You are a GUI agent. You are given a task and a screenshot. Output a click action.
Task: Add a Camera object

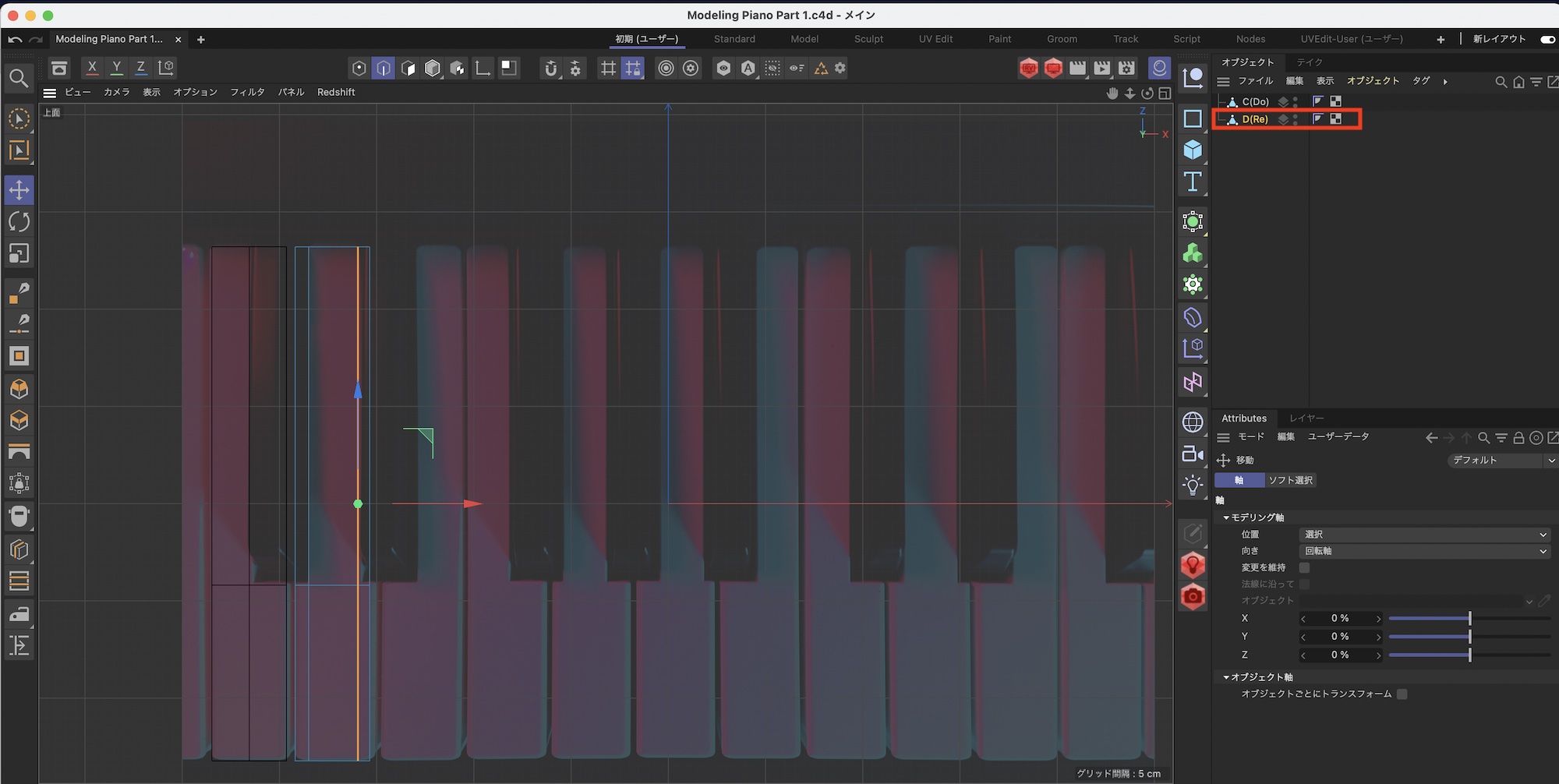1193,454
